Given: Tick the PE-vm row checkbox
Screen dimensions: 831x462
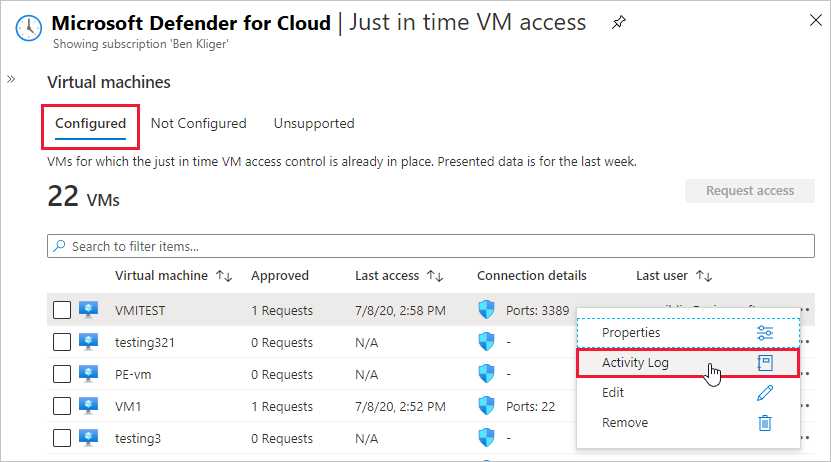Looking at the screenshot, I should (x=62, y=375).
